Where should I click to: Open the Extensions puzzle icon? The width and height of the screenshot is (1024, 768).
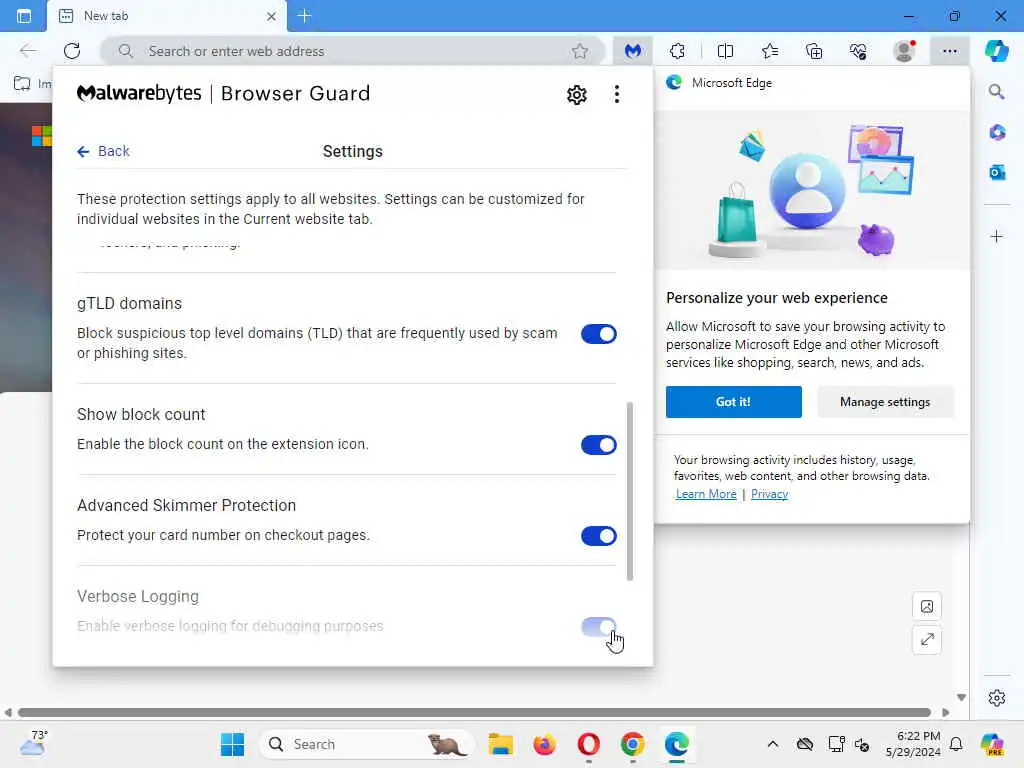pos(677,51)
